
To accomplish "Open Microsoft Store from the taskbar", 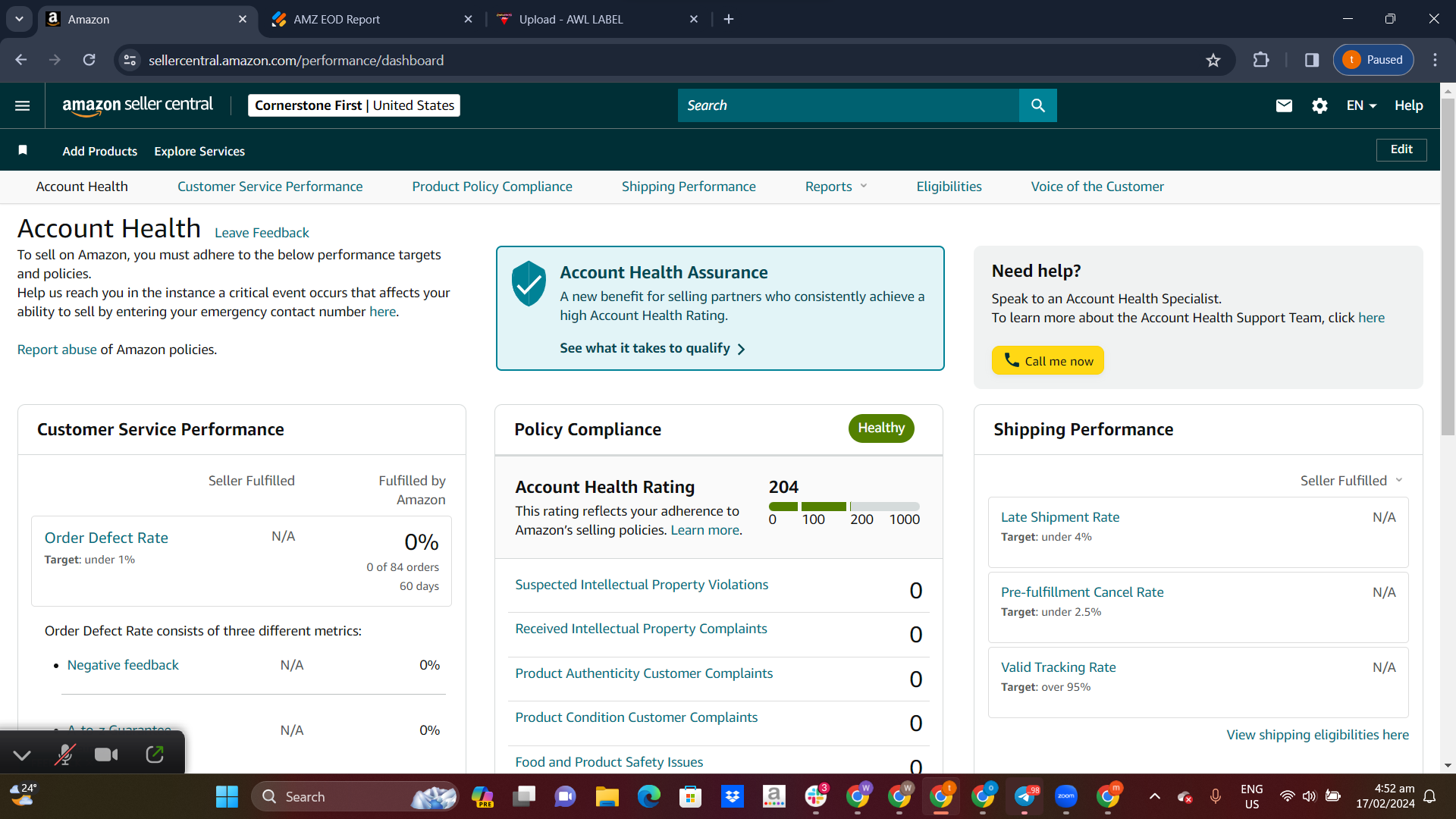I will 690,796.
